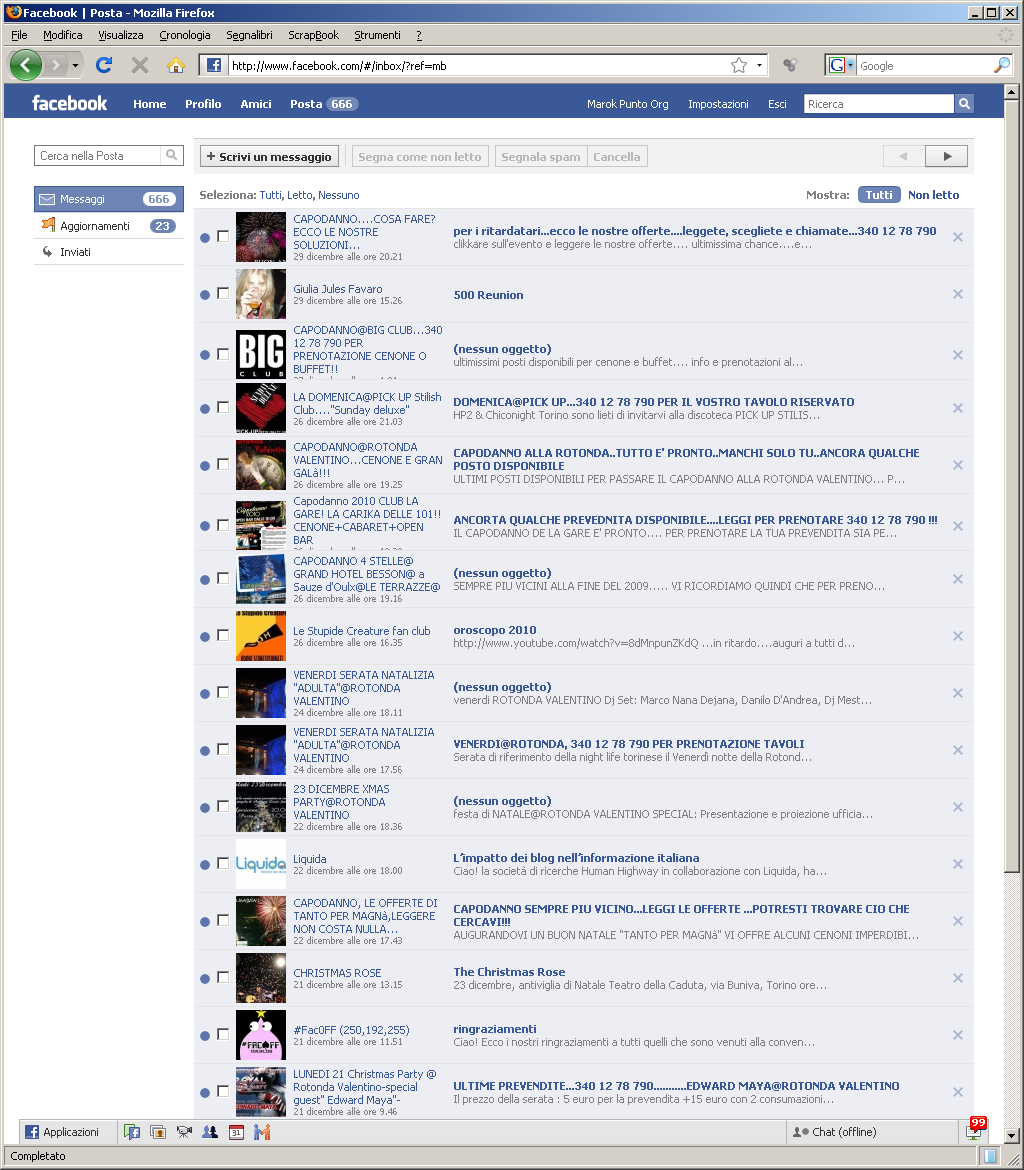Open the Segnalibri menu

[249, 35]
